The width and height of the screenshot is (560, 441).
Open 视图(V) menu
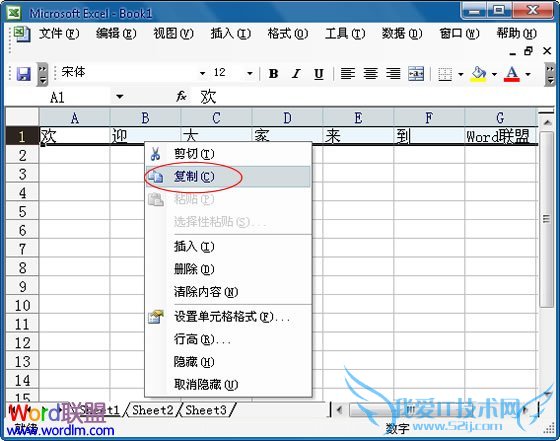tap(174, 34)
